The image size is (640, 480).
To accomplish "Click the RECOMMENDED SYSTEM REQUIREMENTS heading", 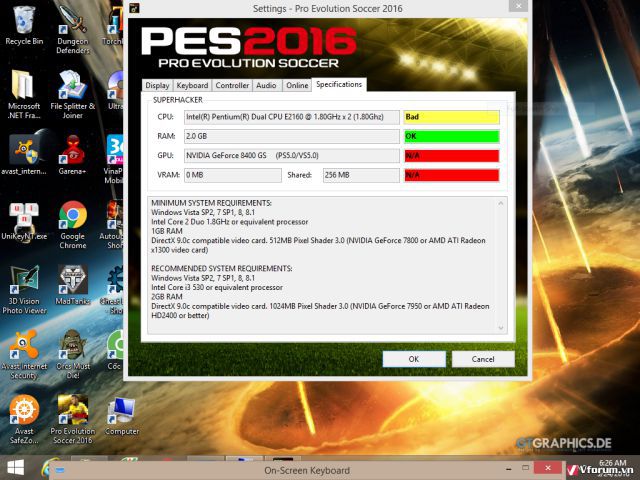I will [222, 268].
